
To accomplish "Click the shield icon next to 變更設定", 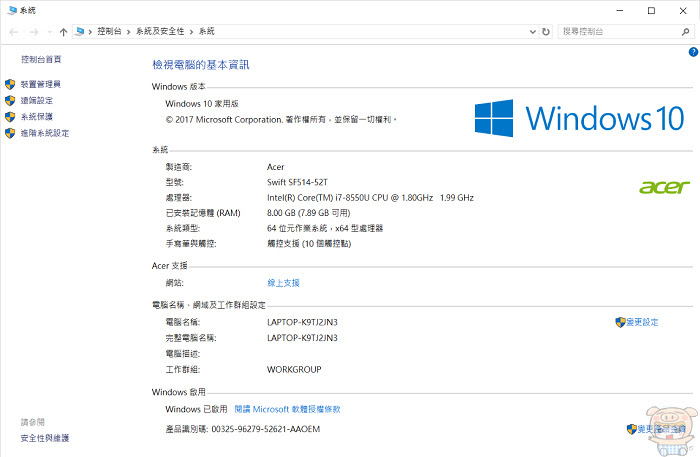I will click(x=620, y=322).
